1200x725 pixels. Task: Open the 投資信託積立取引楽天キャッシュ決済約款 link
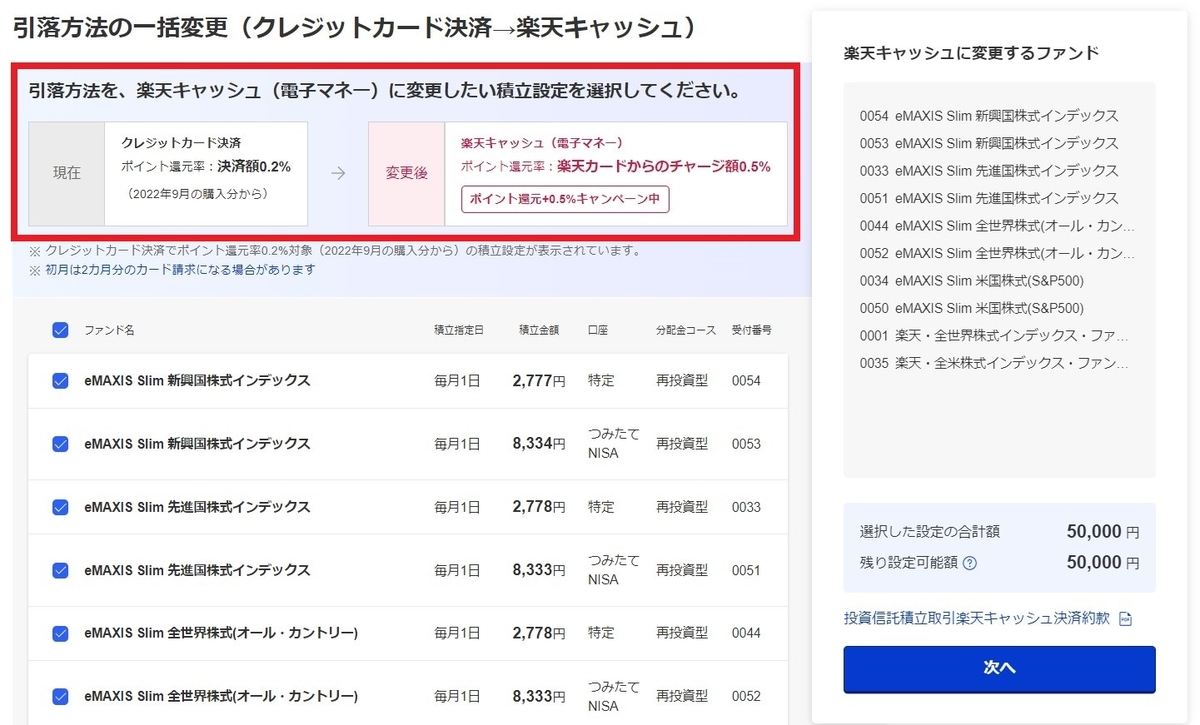click(977, 619)
